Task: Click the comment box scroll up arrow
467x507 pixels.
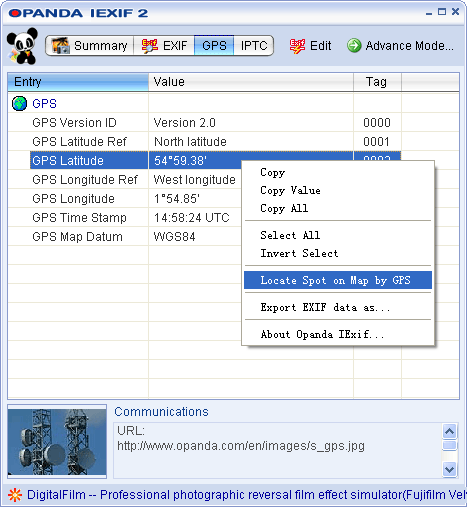Action: coord(449,432)
